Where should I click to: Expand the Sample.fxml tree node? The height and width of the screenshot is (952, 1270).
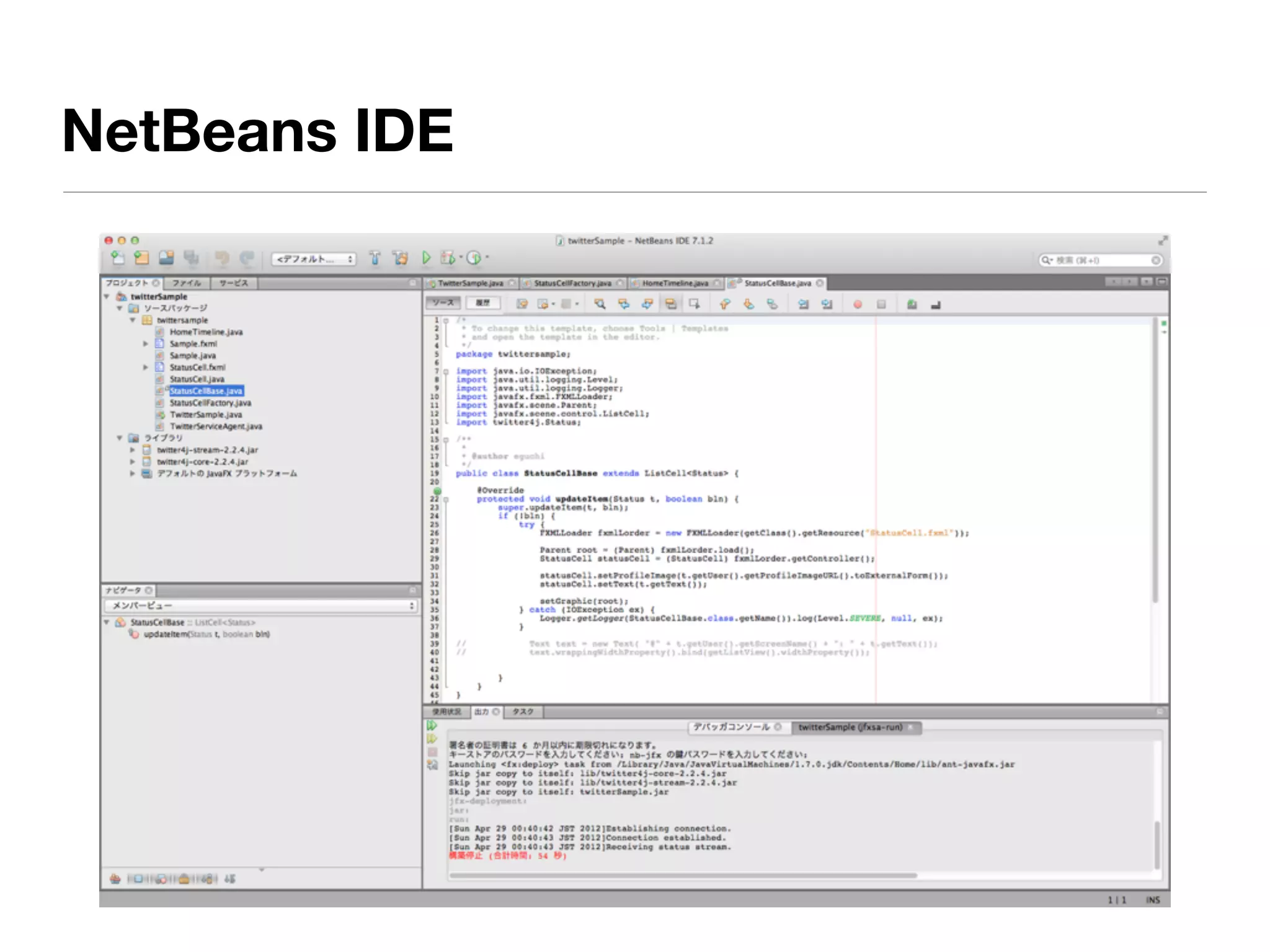pos(146,343)
